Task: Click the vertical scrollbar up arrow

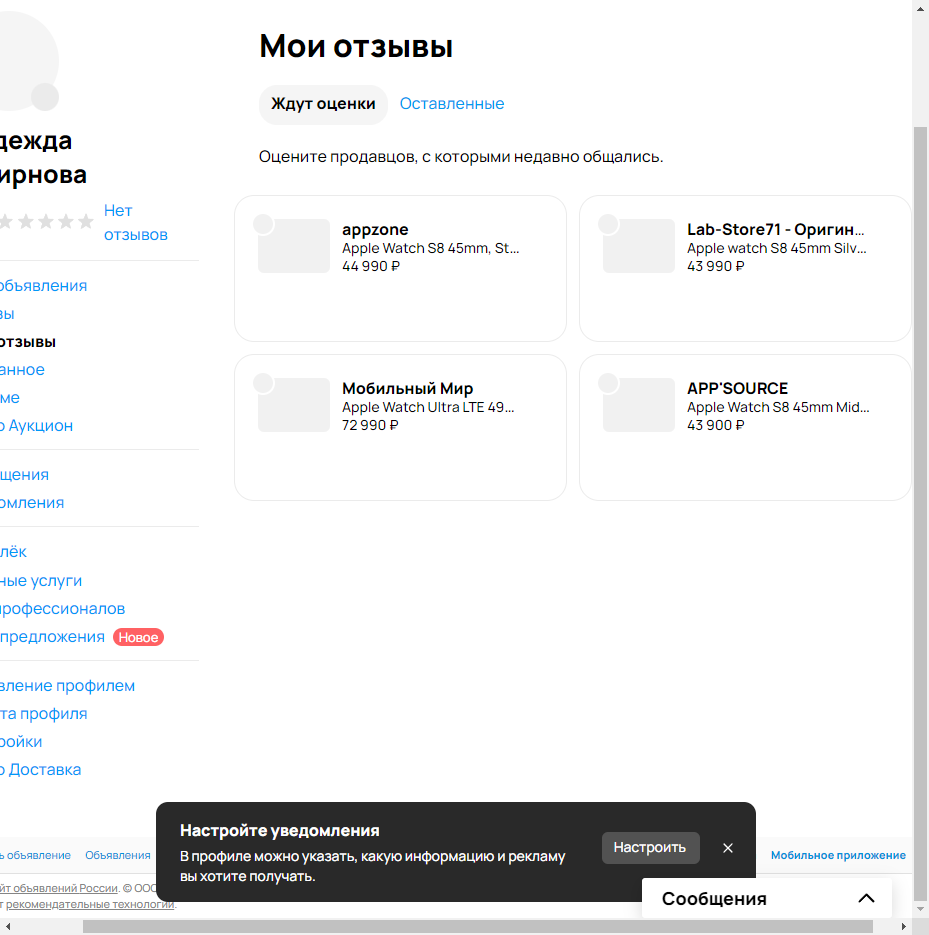Action: (921, 8)
